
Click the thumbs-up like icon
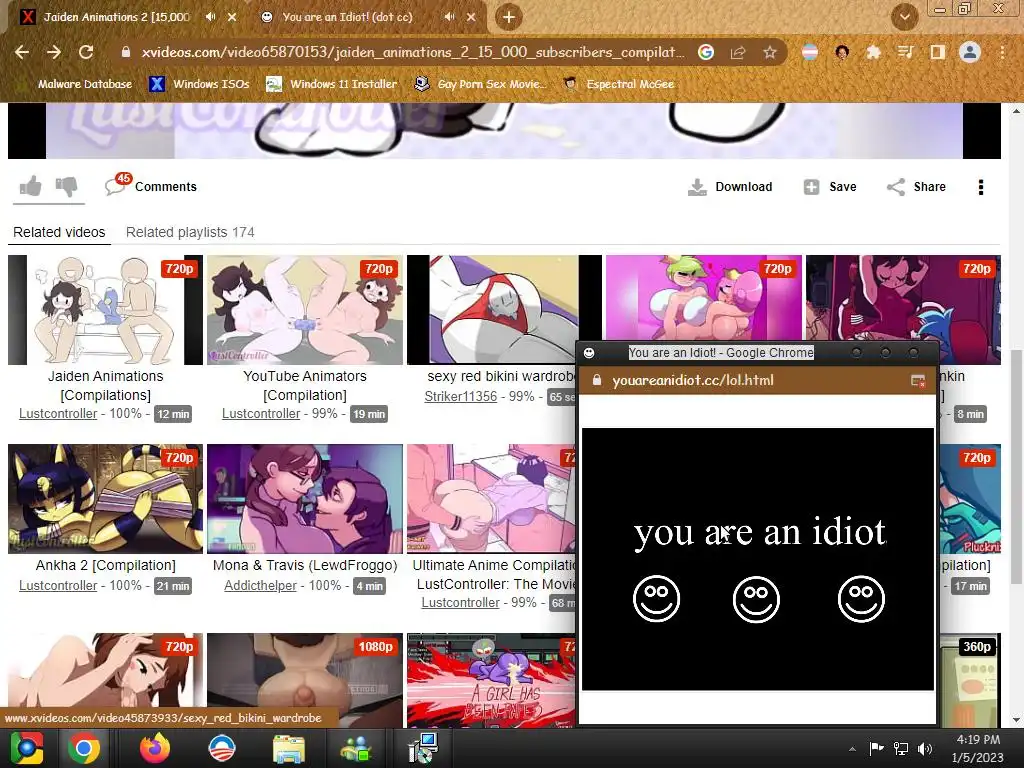pos(31,187)
